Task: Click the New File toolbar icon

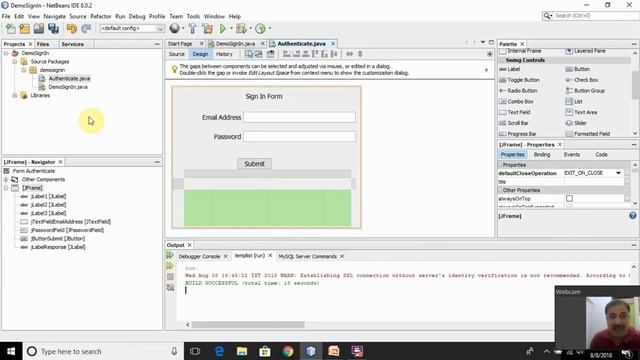Action: [10, 29]
